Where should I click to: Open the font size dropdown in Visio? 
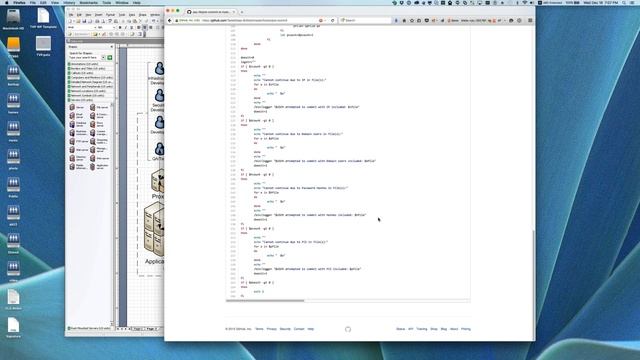click(113, 27)
